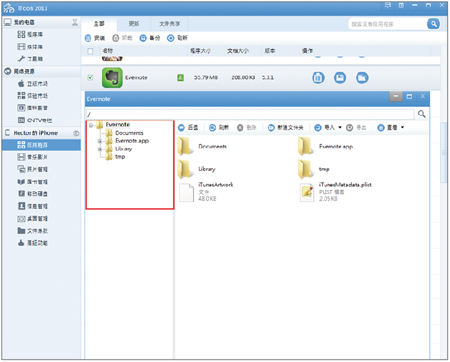Collapse the Evernote root tree node
The width and height of the screenshot is (450, 362).
[x=91, y=125]
